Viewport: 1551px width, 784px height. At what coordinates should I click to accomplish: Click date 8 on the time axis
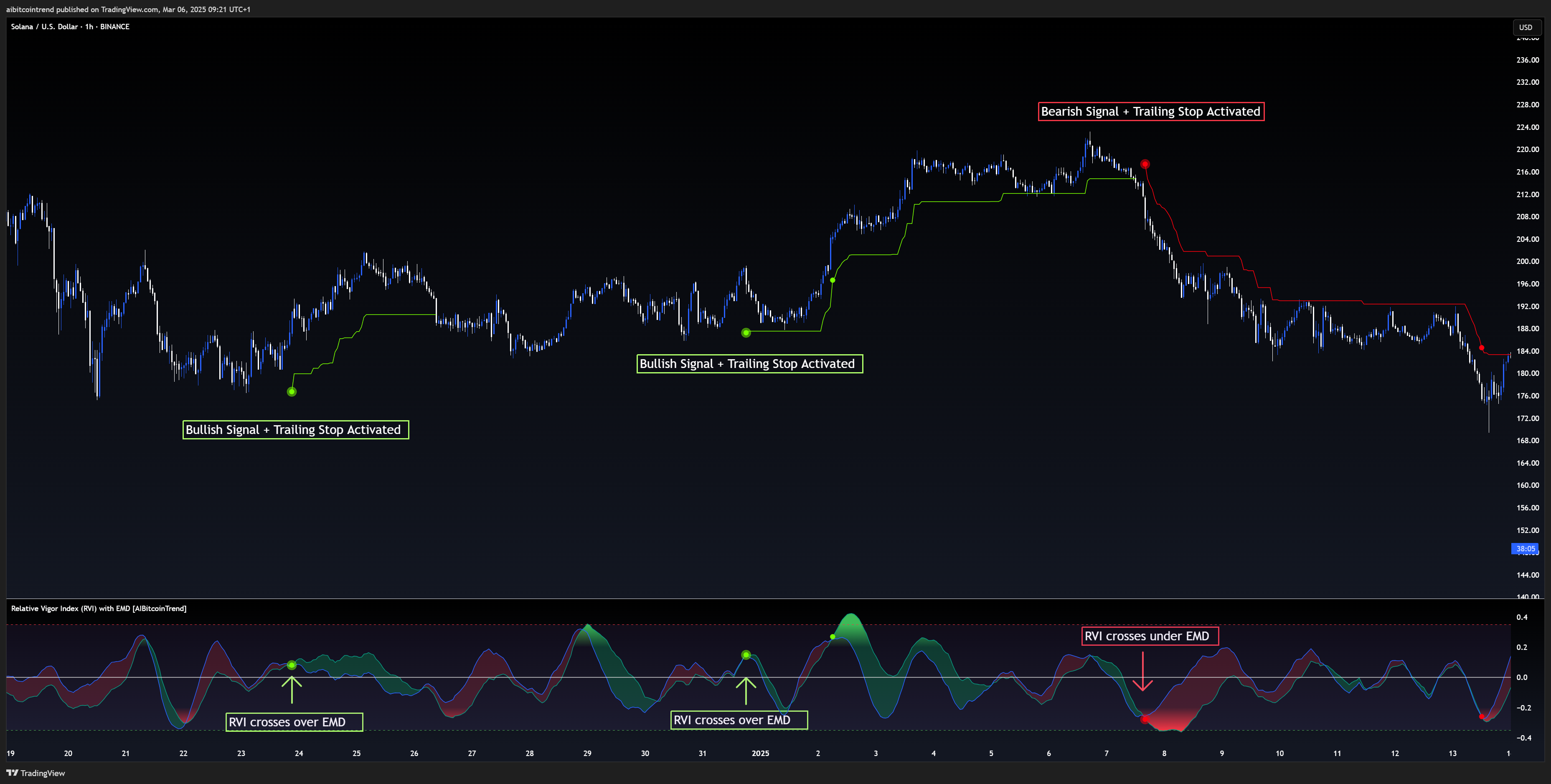point(1164,753)
